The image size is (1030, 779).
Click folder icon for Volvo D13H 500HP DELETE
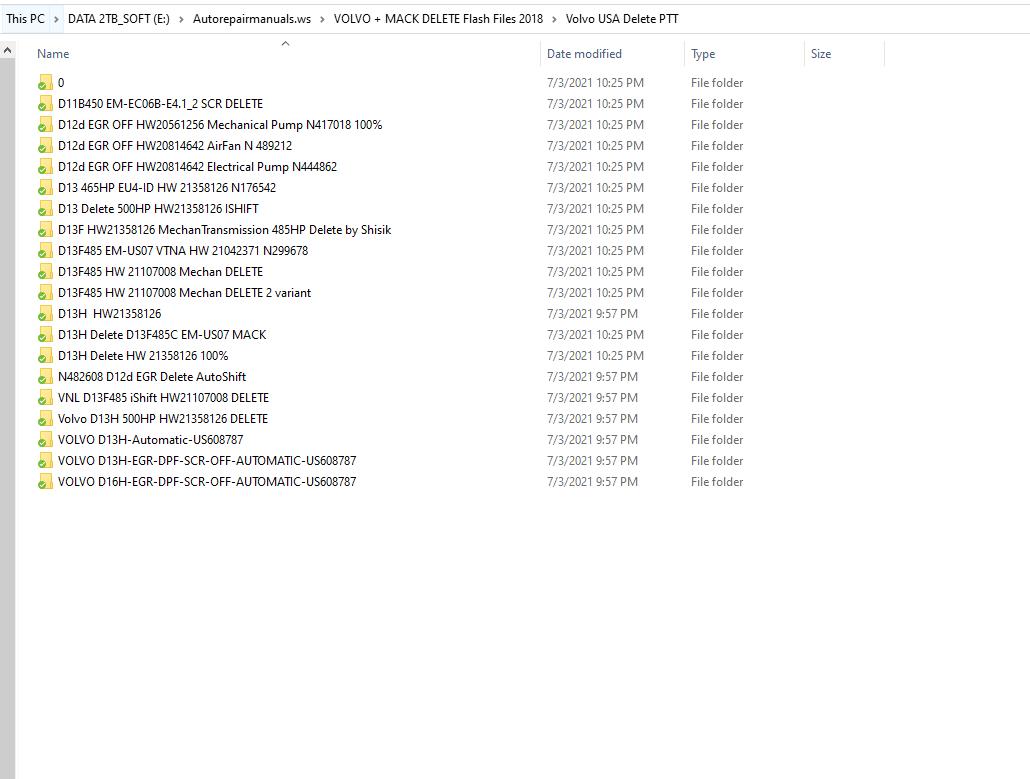click(45, 419)
